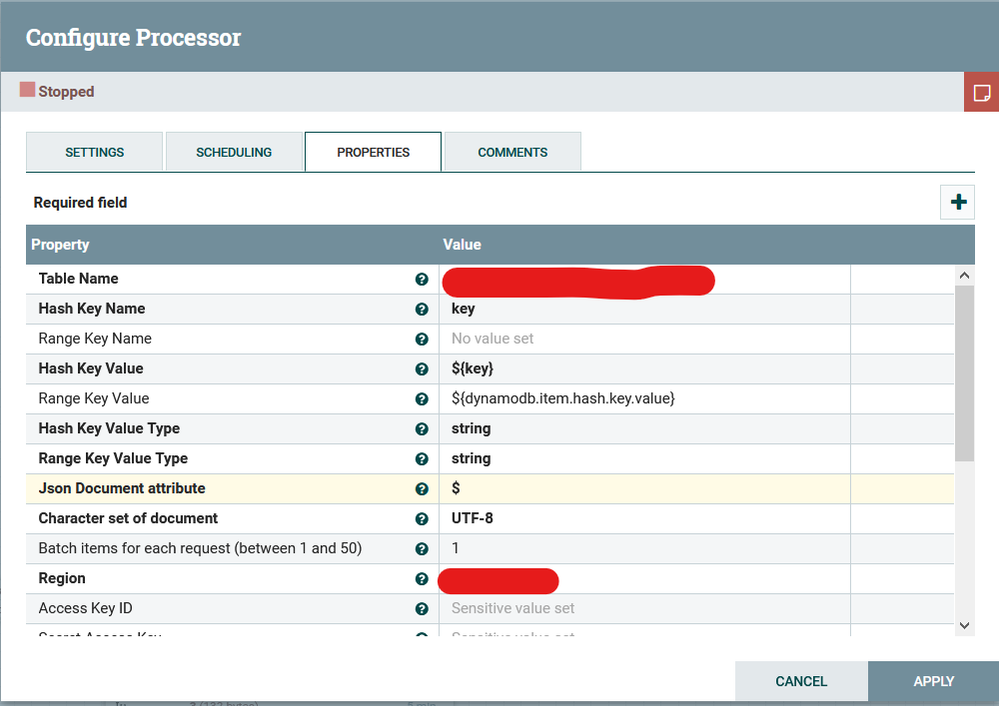The width and height of the screenshot is (999, 706).
Task: Edit Access Key ID 'Sensitive value set' cell
Action: click(x=644, y=609)
